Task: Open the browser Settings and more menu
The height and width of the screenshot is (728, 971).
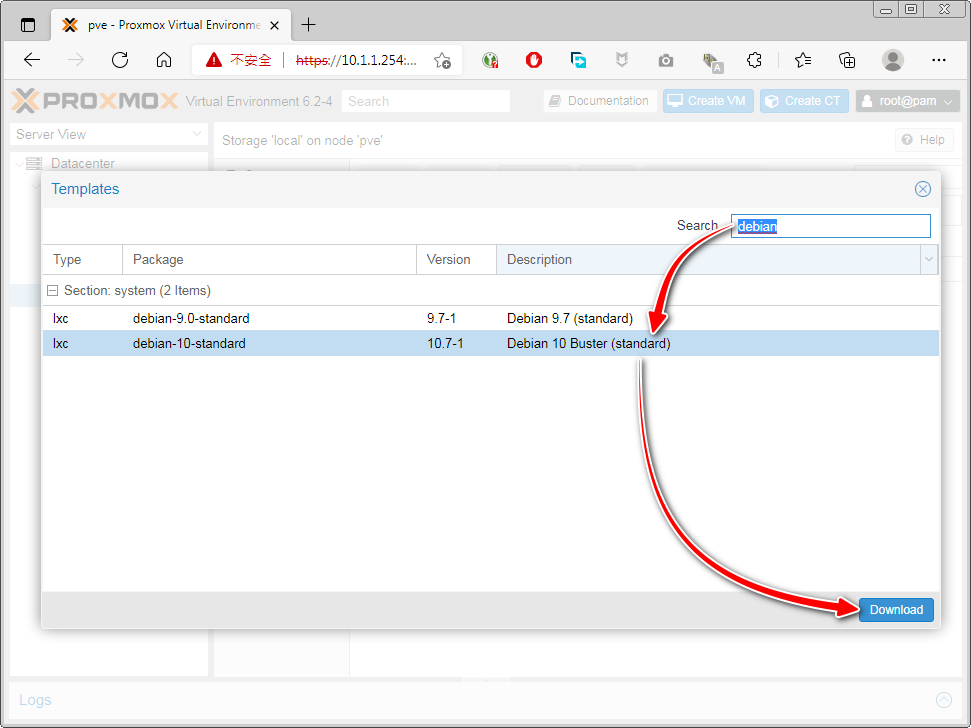Action: pos(938,60)
